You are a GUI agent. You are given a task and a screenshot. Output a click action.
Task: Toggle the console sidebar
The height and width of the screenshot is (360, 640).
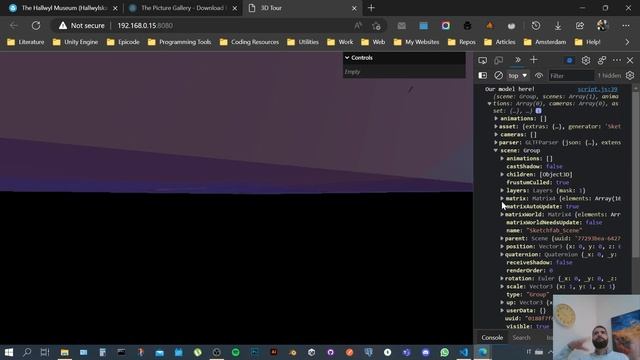[x=482, y=76]
